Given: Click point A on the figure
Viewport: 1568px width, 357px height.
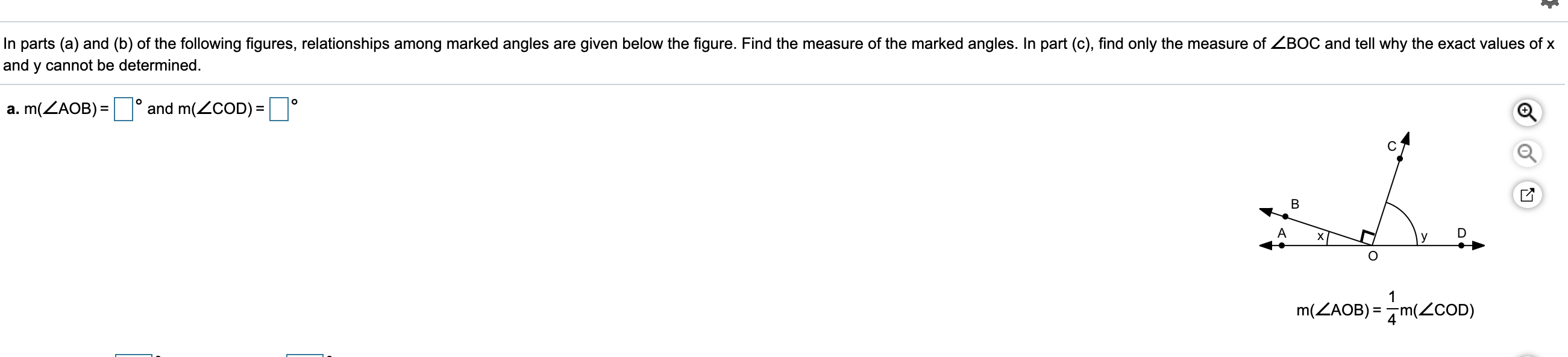Looking at the screenshot, I should click(1282, 245).
